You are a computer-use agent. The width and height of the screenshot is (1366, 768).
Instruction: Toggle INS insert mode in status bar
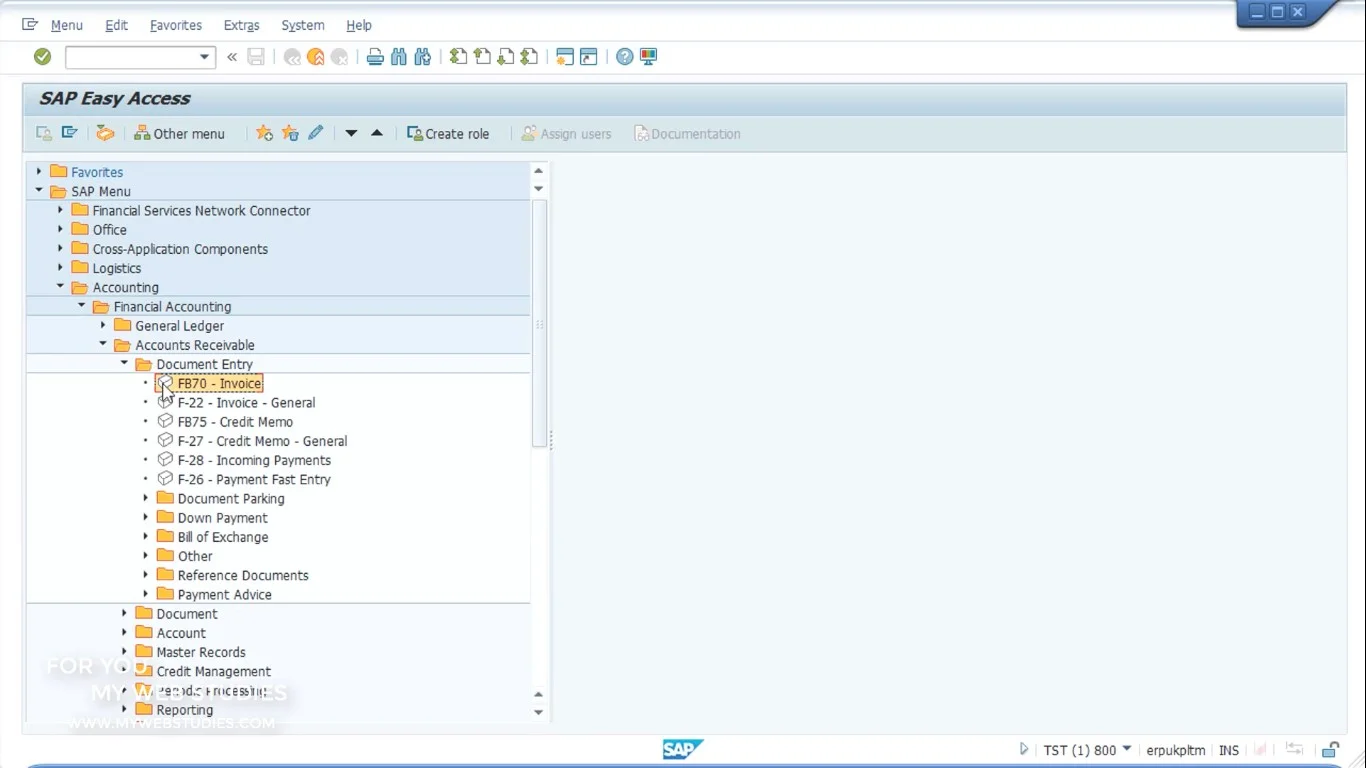click(1228, 750)
